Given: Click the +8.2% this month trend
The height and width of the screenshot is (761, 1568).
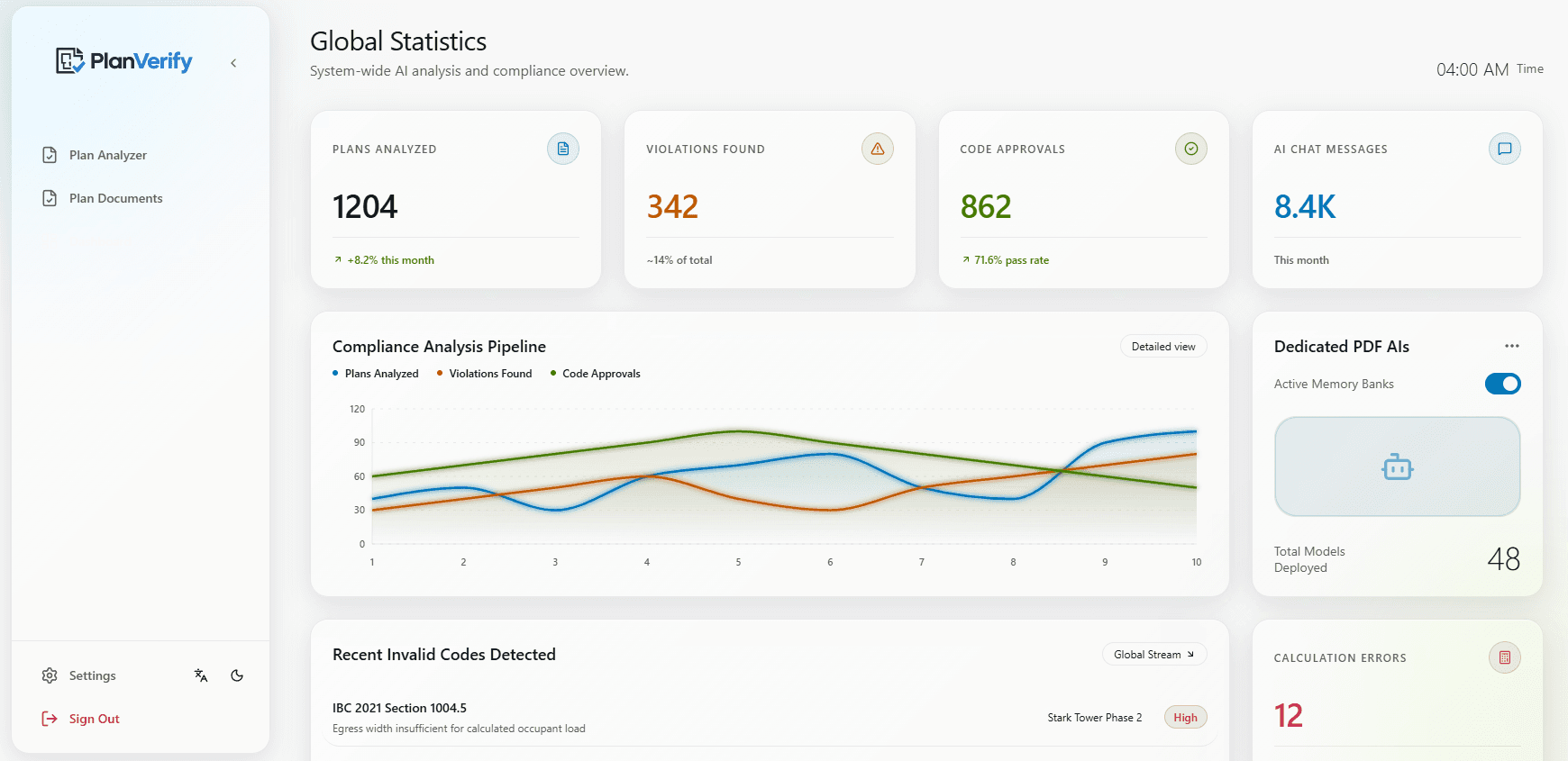Looking at the screenshot, I should click(x=384, y=260).
